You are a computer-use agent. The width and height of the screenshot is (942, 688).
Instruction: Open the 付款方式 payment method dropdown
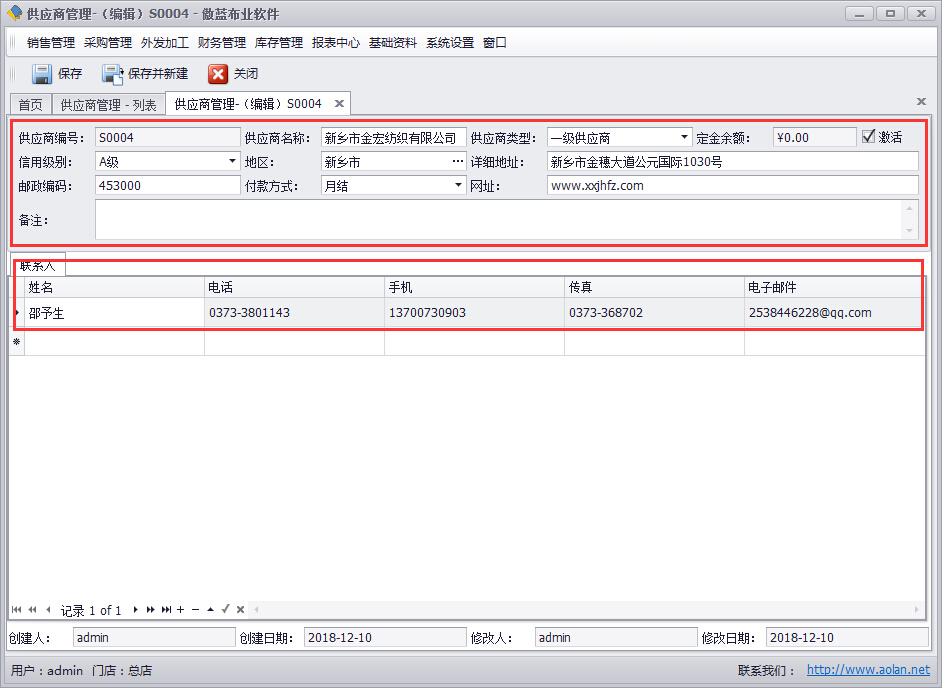click(x=457, y=184)
